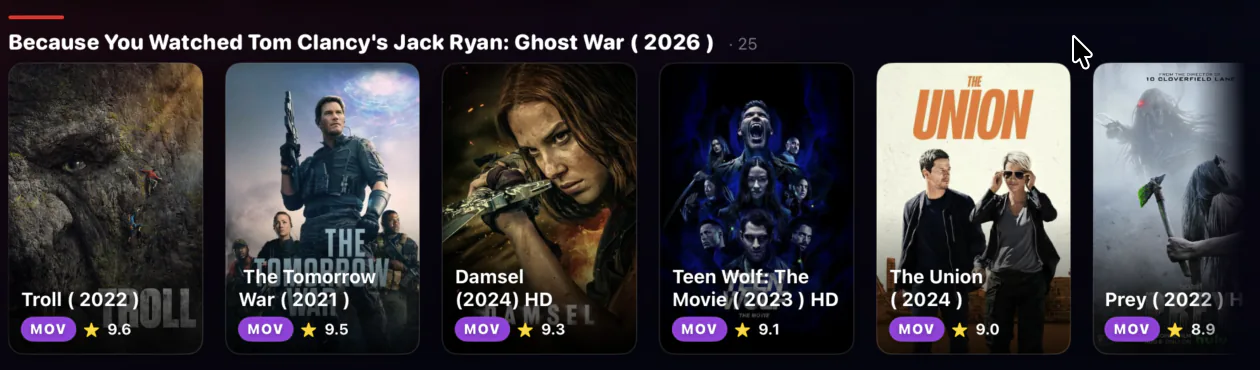Click the star rating icon on Troll
1260x370 pixels.
click(x=91, y=329)
